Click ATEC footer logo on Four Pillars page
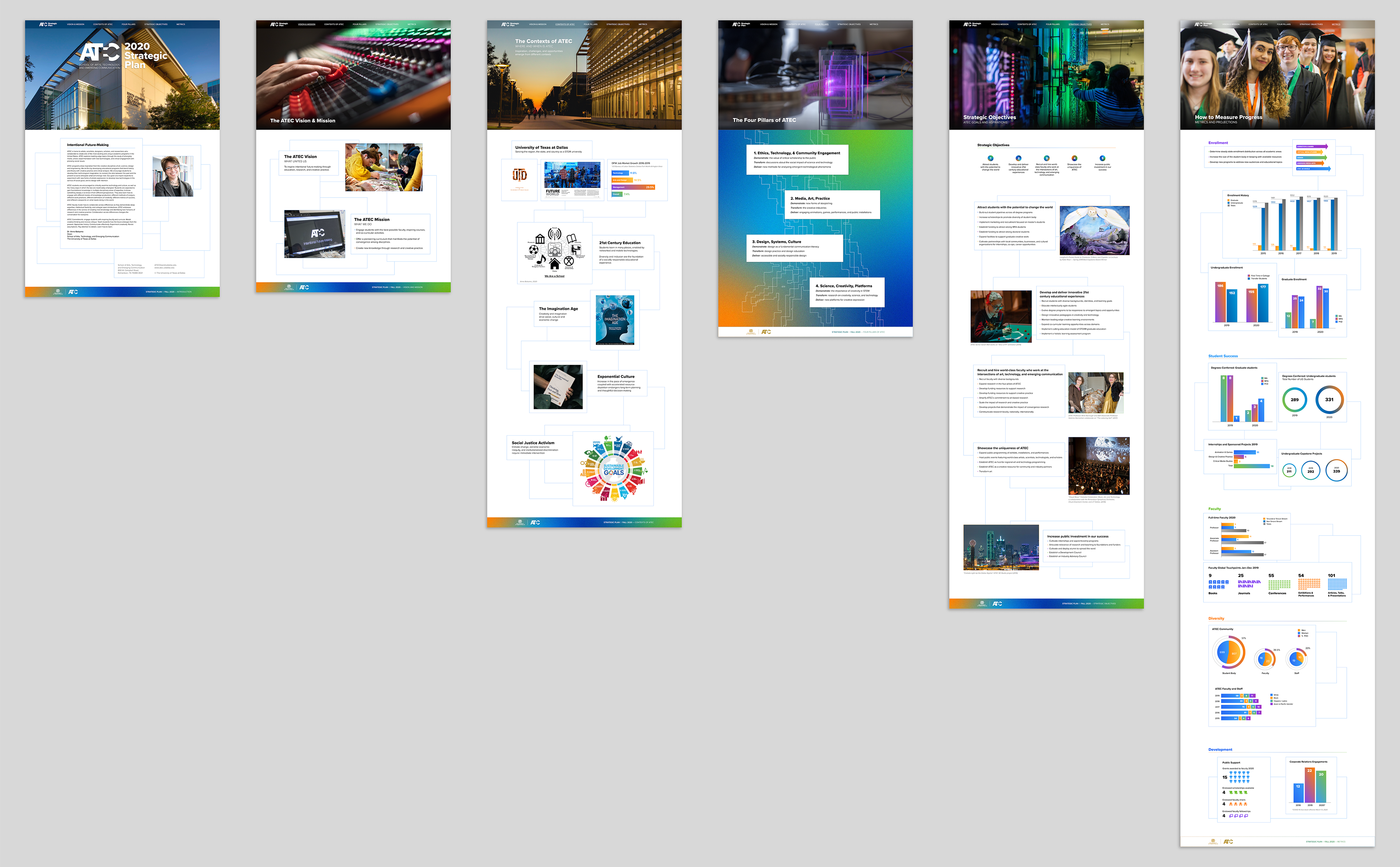Viewport: 1400px width, 867px height. click(766, 332)
